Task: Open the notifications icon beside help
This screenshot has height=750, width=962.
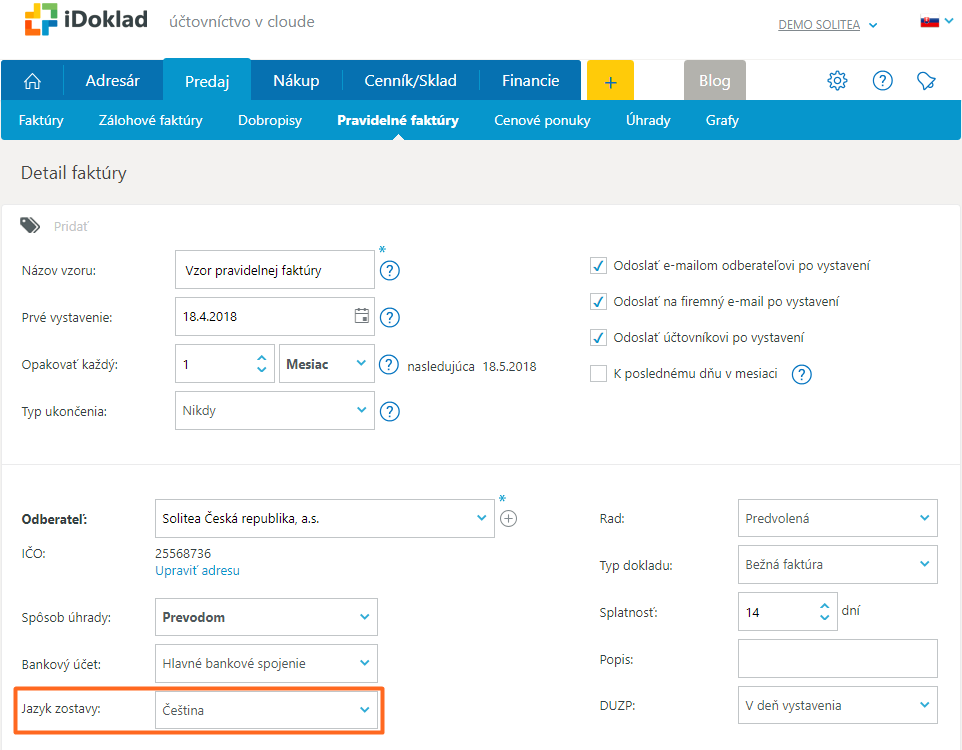Action: 926,81
